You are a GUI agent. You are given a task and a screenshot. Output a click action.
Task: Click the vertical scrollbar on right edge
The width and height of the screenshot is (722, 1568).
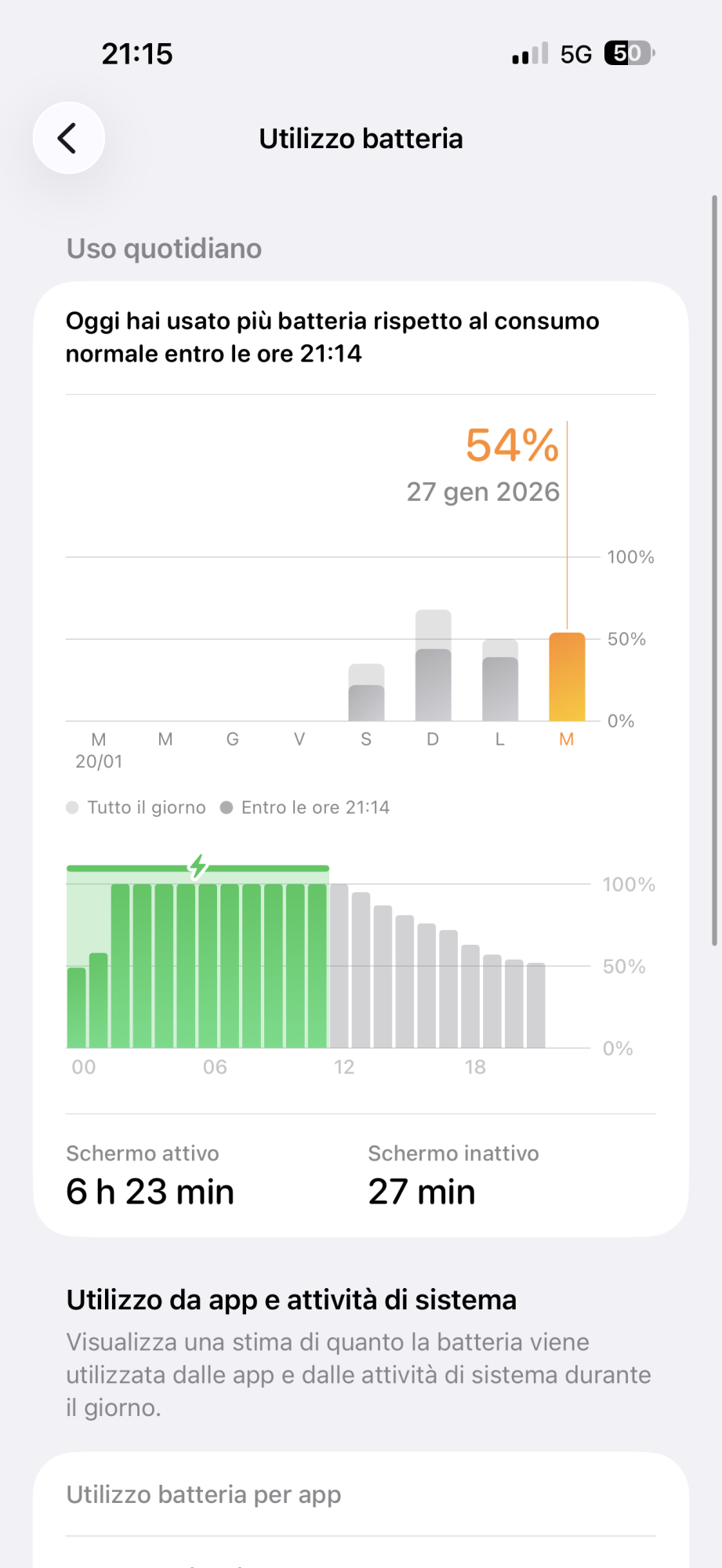coord(714,571)
